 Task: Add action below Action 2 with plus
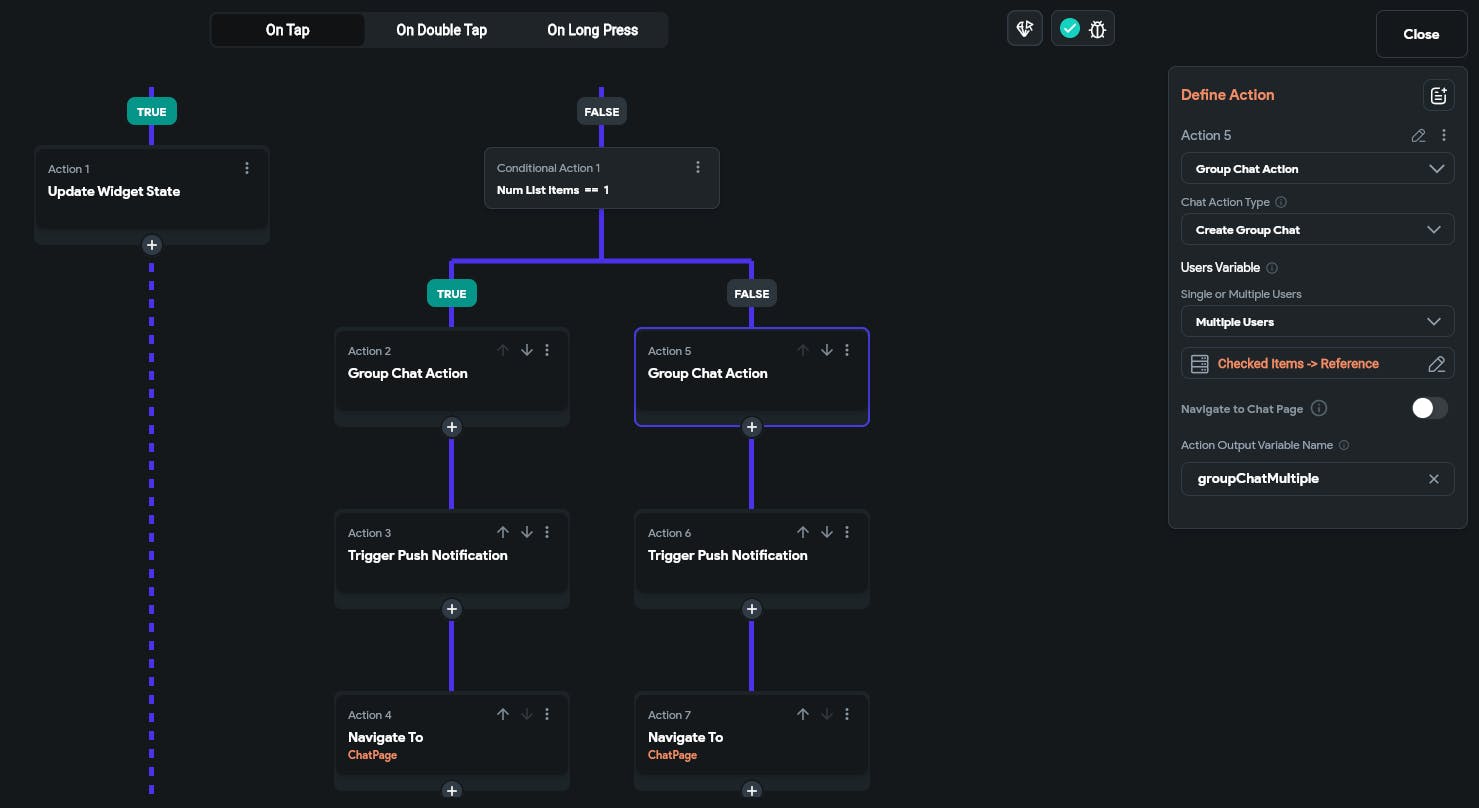[x=452, y=427]
